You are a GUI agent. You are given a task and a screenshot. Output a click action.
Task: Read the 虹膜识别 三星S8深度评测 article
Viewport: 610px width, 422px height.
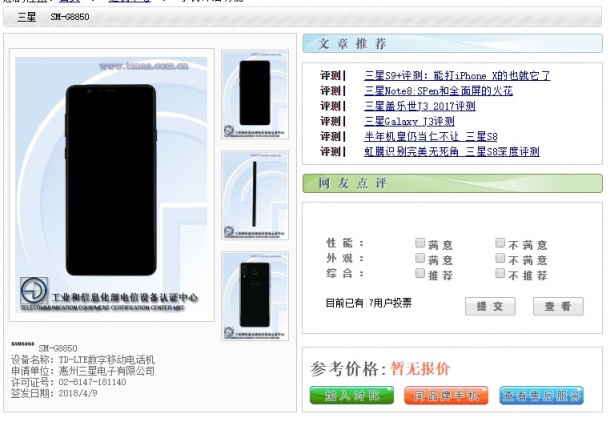pyautogui.click(x=451, y=152)
